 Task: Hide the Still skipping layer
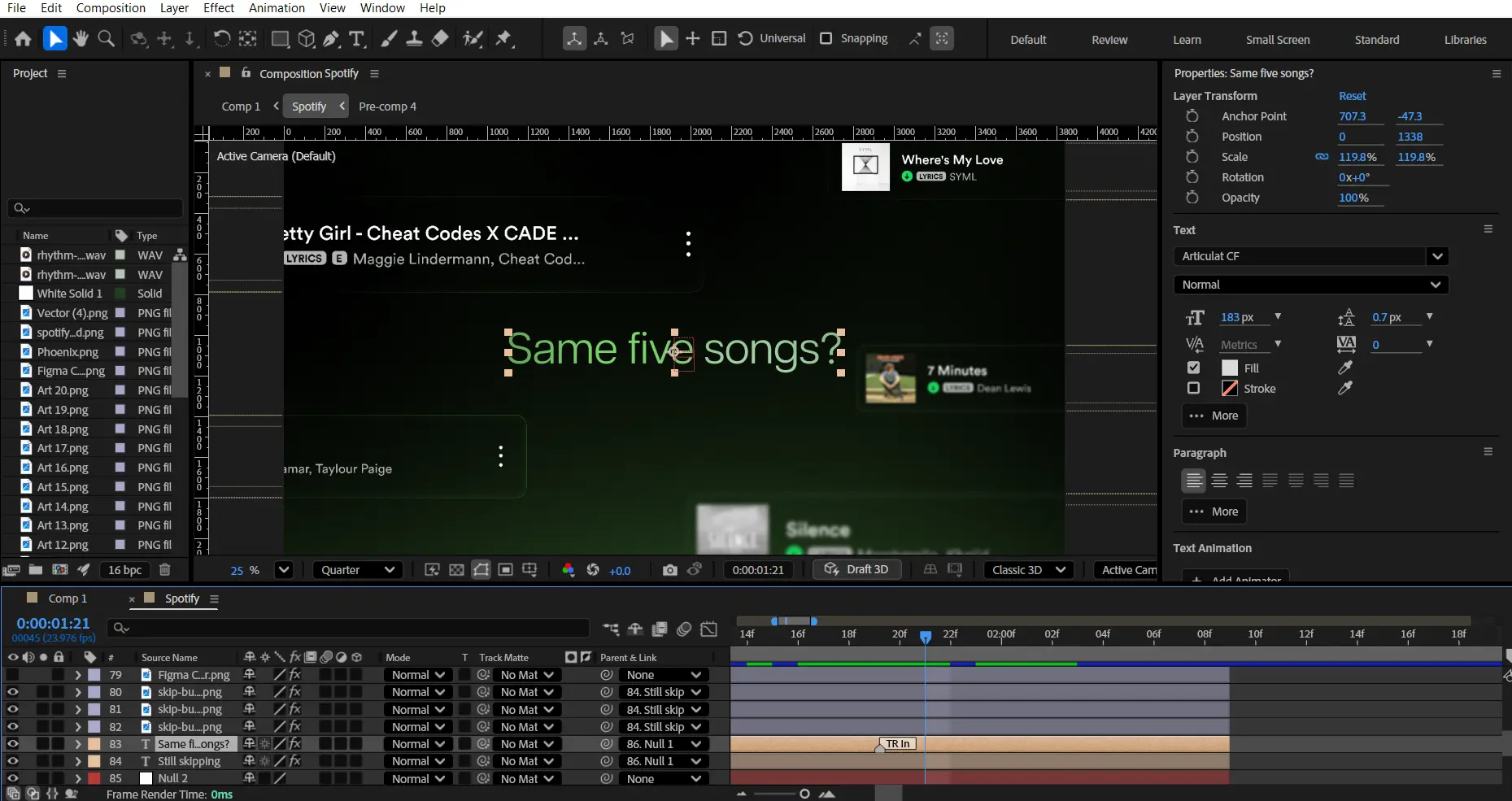12,761
